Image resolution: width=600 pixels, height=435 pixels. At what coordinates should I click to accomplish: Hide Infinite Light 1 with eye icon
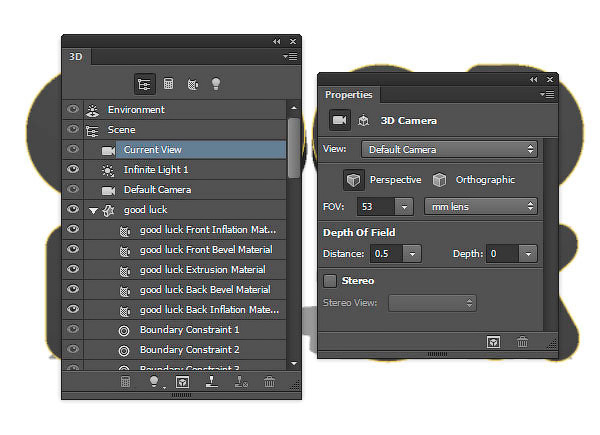point(73,169)
